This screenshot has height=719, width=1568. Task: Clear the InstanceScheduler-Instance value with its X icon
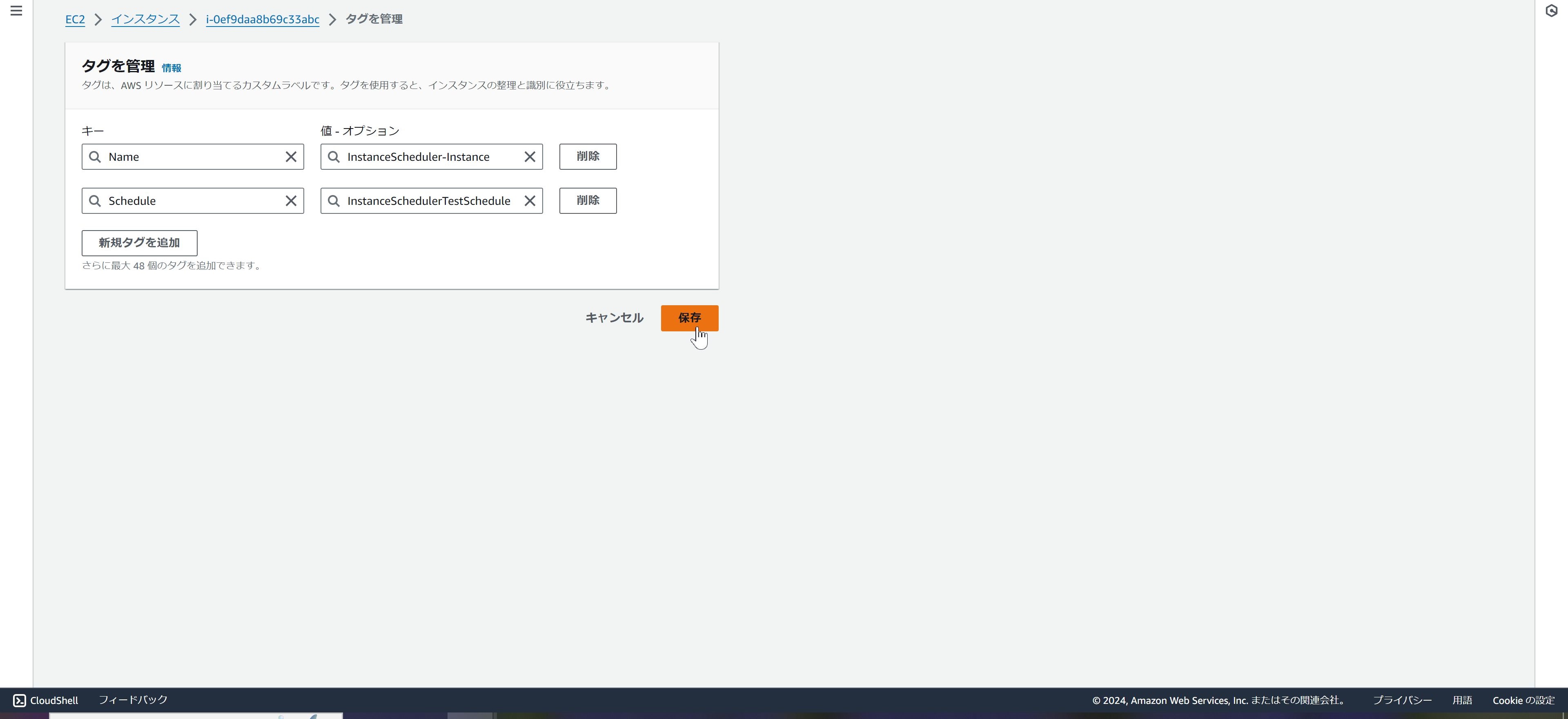pos(529,156)
